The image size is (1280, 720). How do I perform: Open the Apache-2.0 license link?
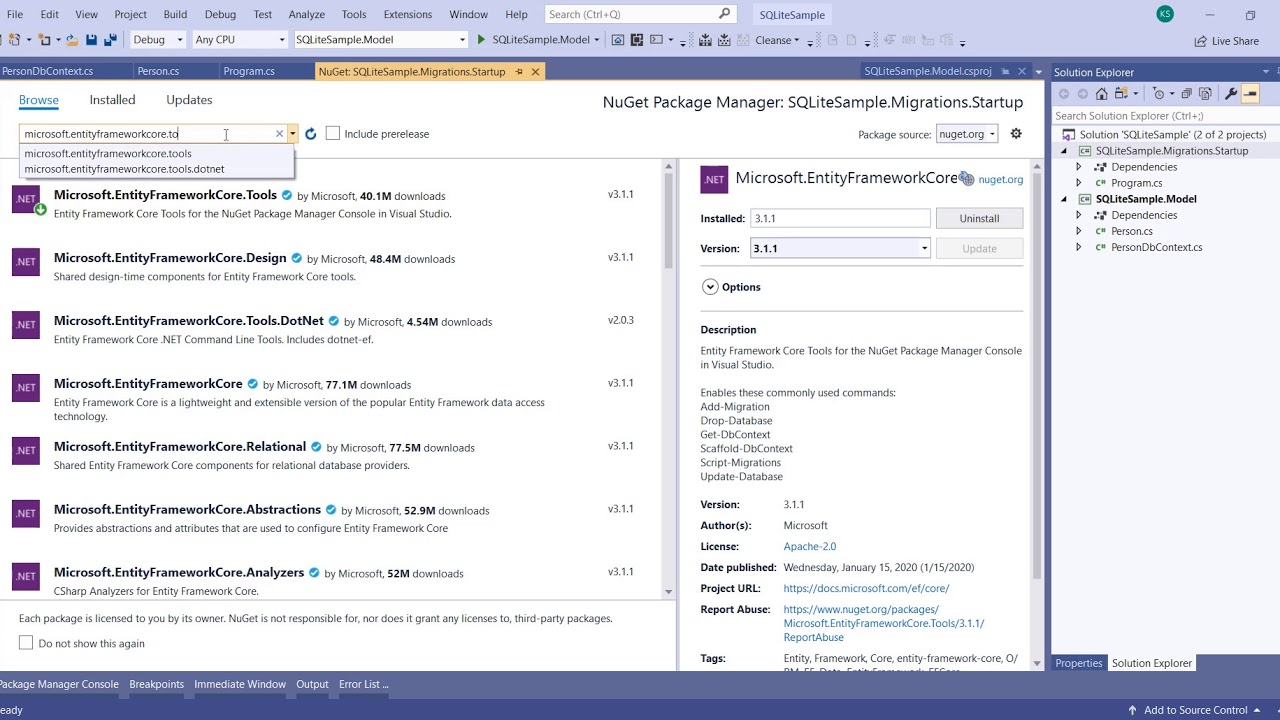pyautogui.click(x=810, y=547)
